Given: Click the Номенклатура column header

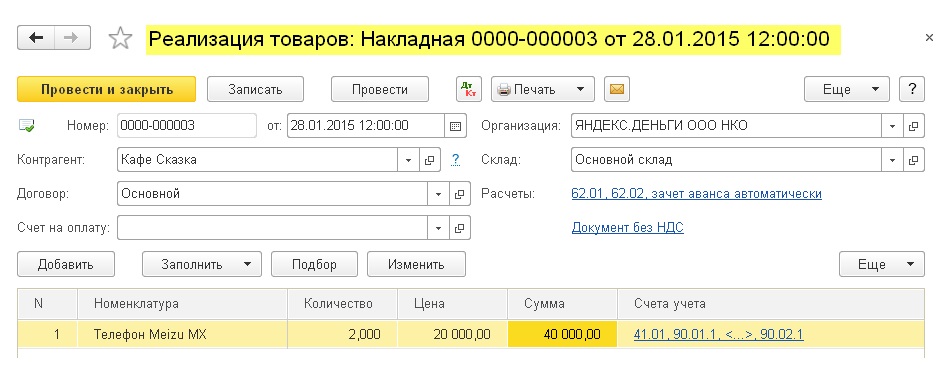Looking at the screenshot, I should pyautogui.click(x=183, y=304).
